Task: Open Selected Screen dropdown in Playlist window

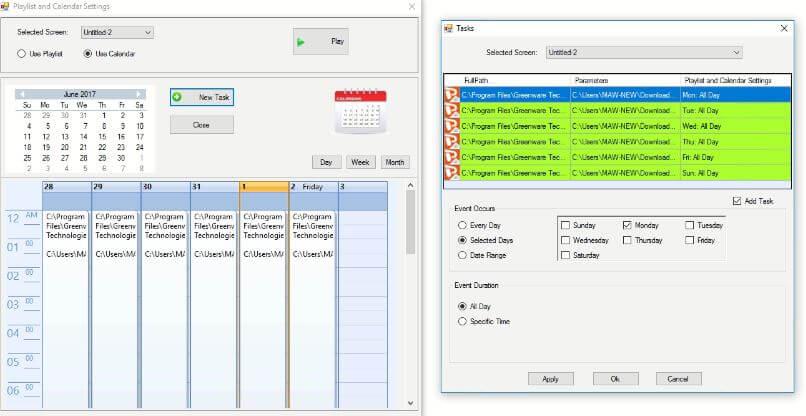Action: click(117, 32)
